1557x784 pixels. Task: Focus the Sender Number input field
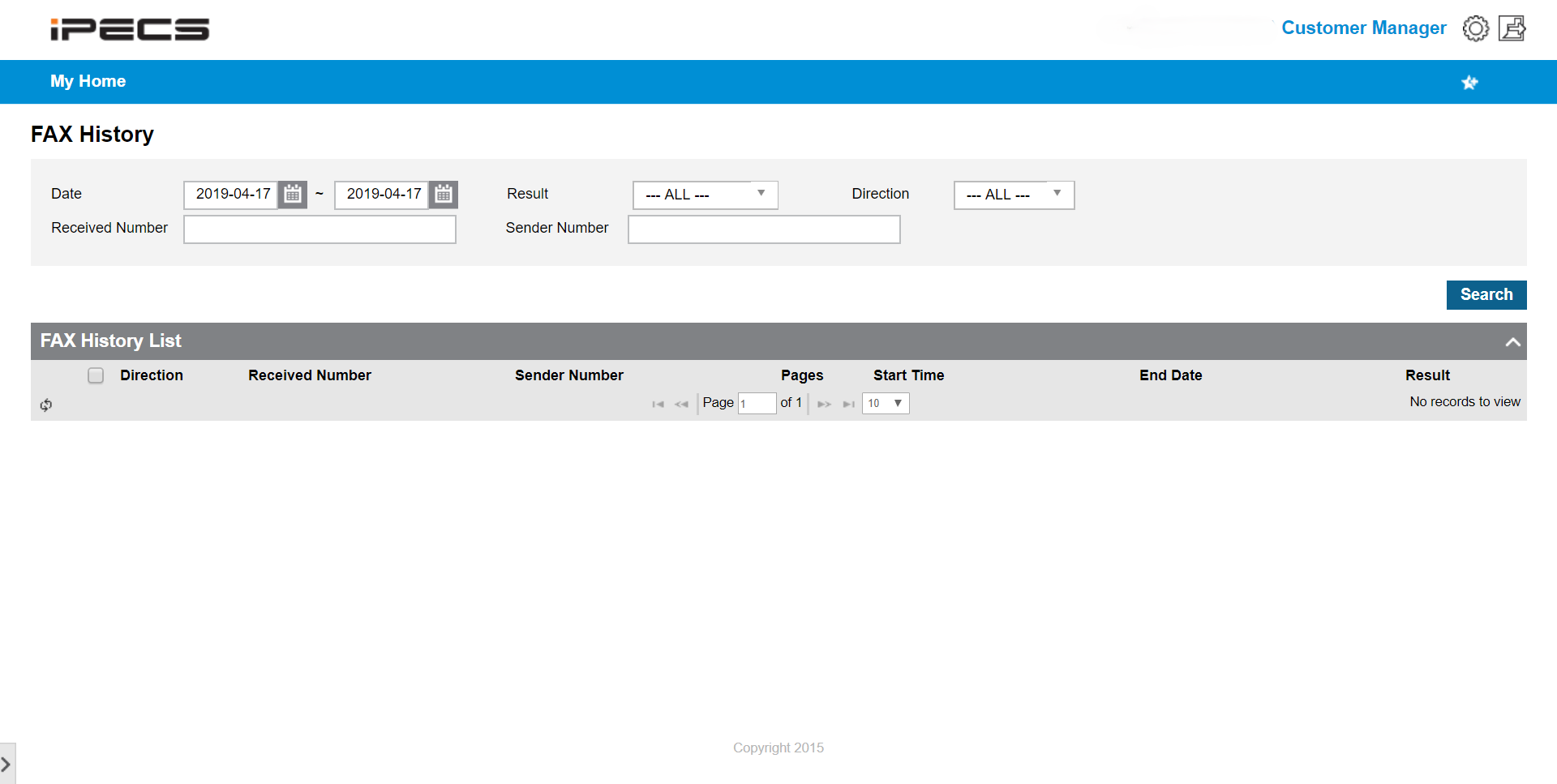click(x=764, y=229)
